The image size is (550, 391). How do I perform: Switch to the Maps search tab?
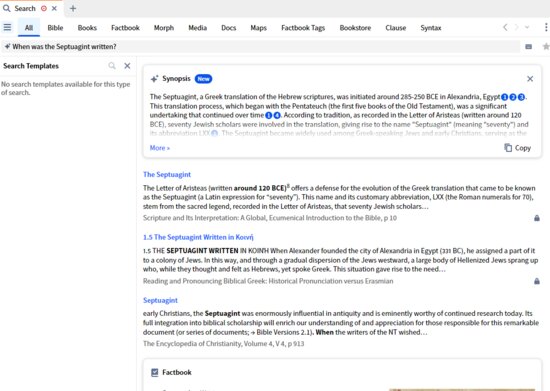259,28
